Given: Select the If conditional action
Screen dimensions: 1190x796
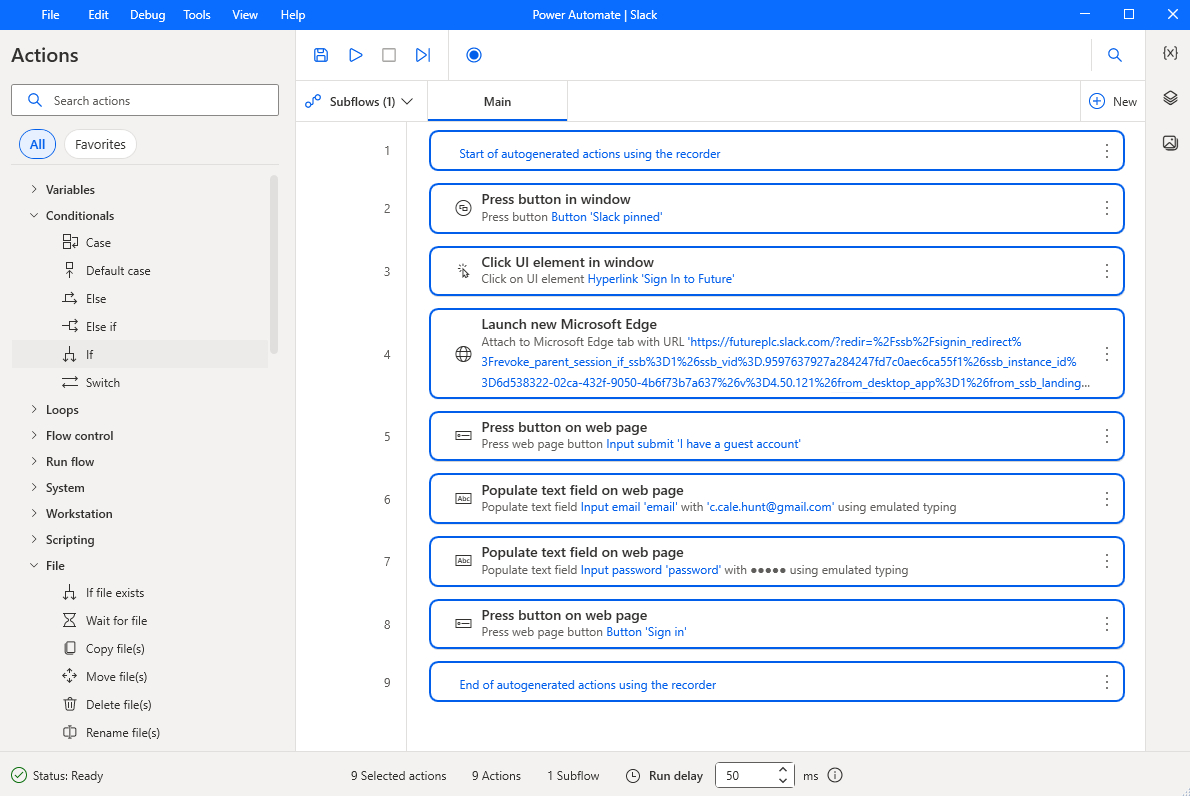Looking at the screenshot, I should [140, 354].
